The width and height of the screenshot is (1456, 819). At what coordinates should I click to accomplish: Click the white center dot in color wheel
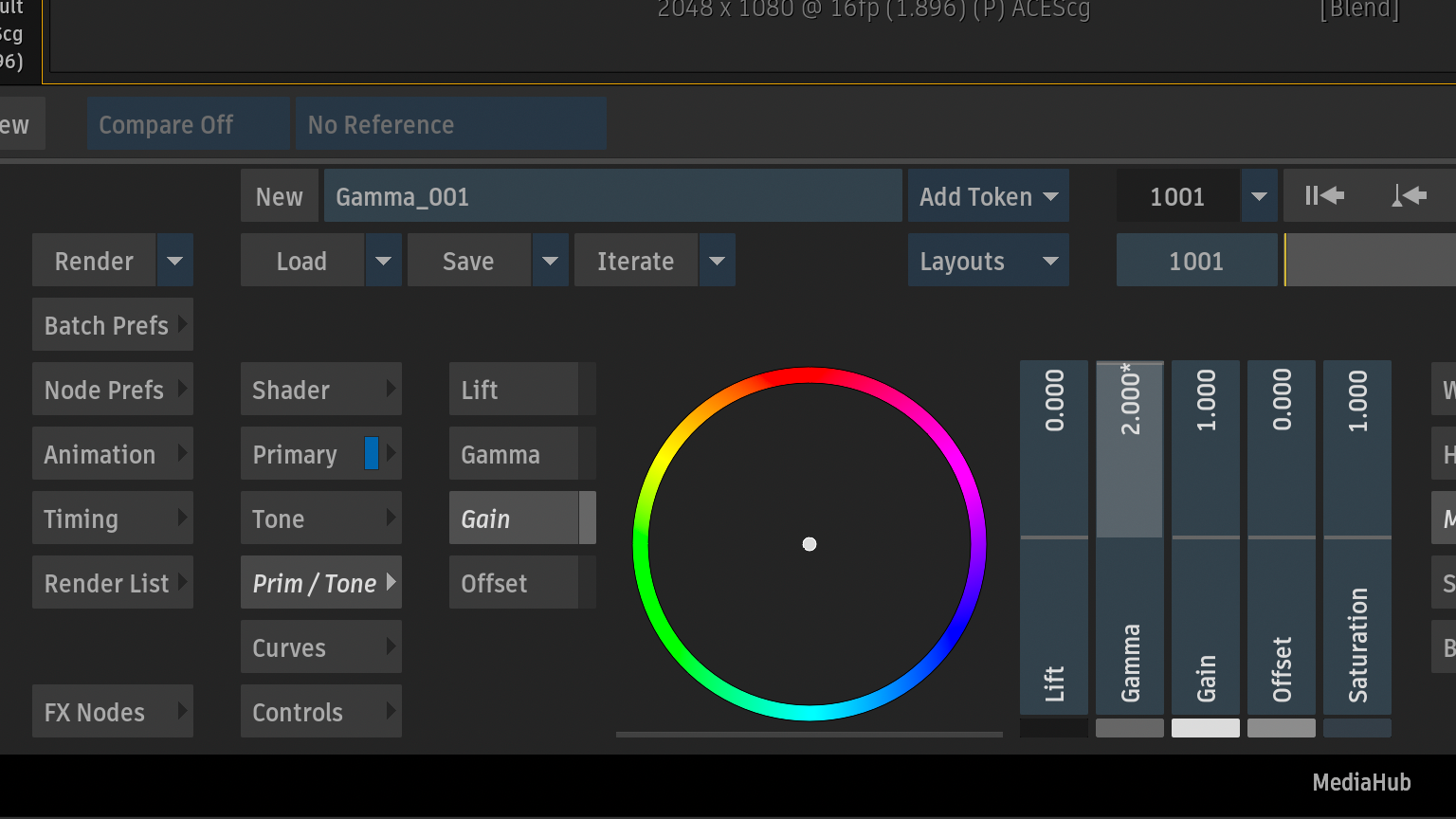tap(810, 544)
